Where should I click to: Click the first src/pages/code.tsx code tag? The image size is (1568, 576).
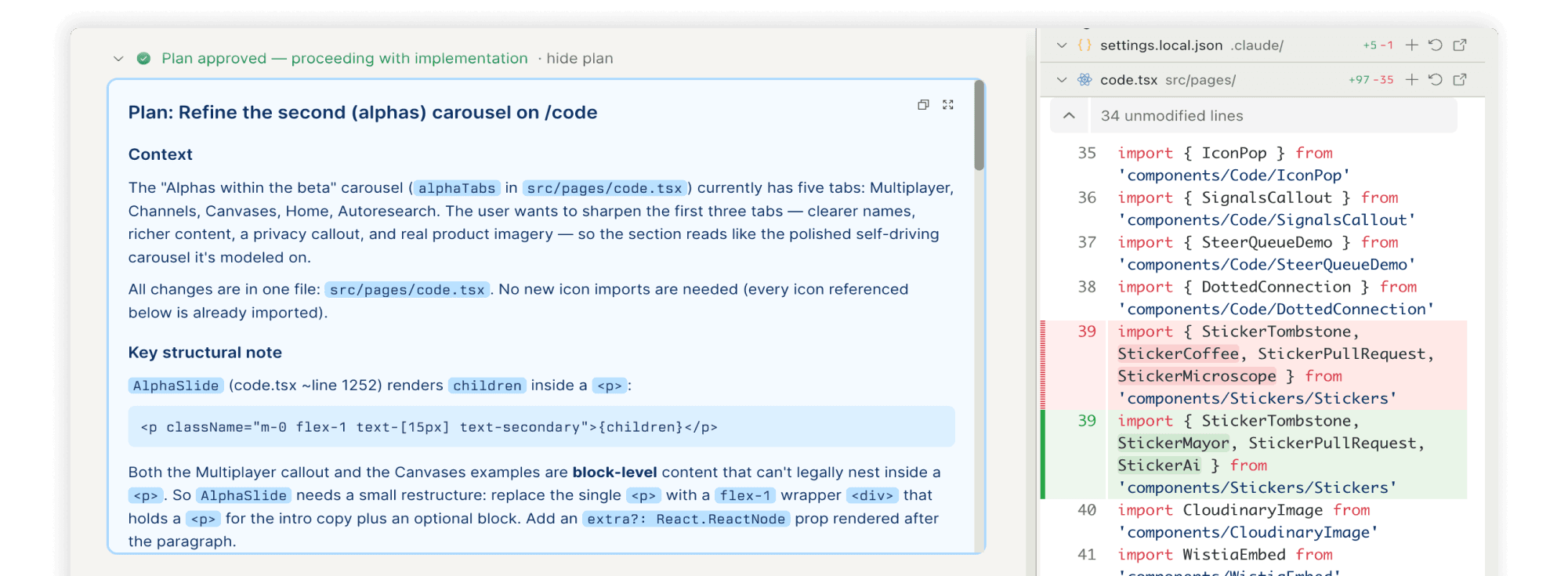pos(604,188)
